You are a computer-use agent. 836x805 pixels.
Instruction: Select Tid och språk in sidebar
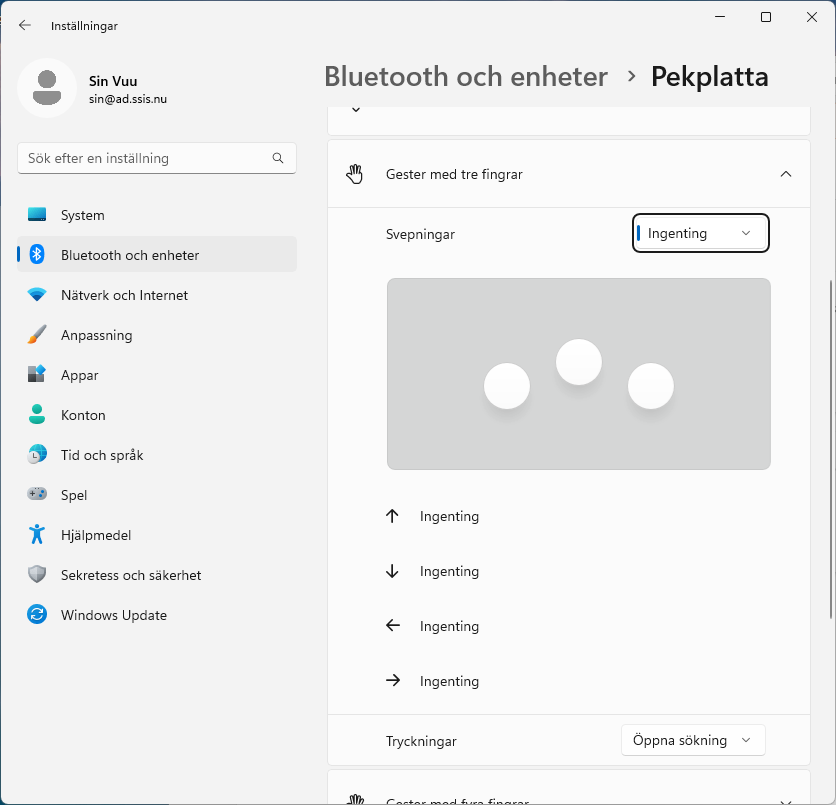tap(102, 455)
